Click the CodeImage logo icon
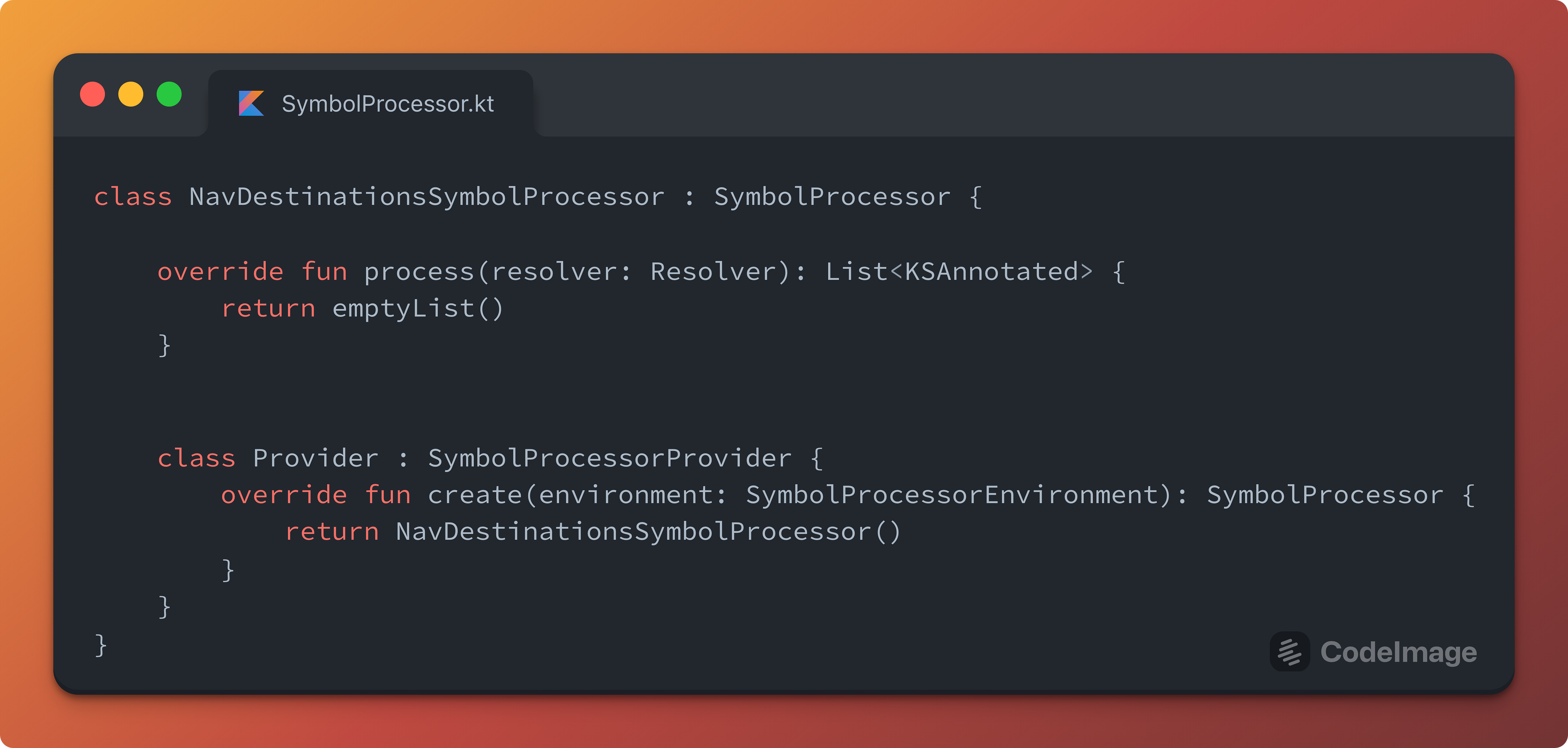 point(1289,652)
